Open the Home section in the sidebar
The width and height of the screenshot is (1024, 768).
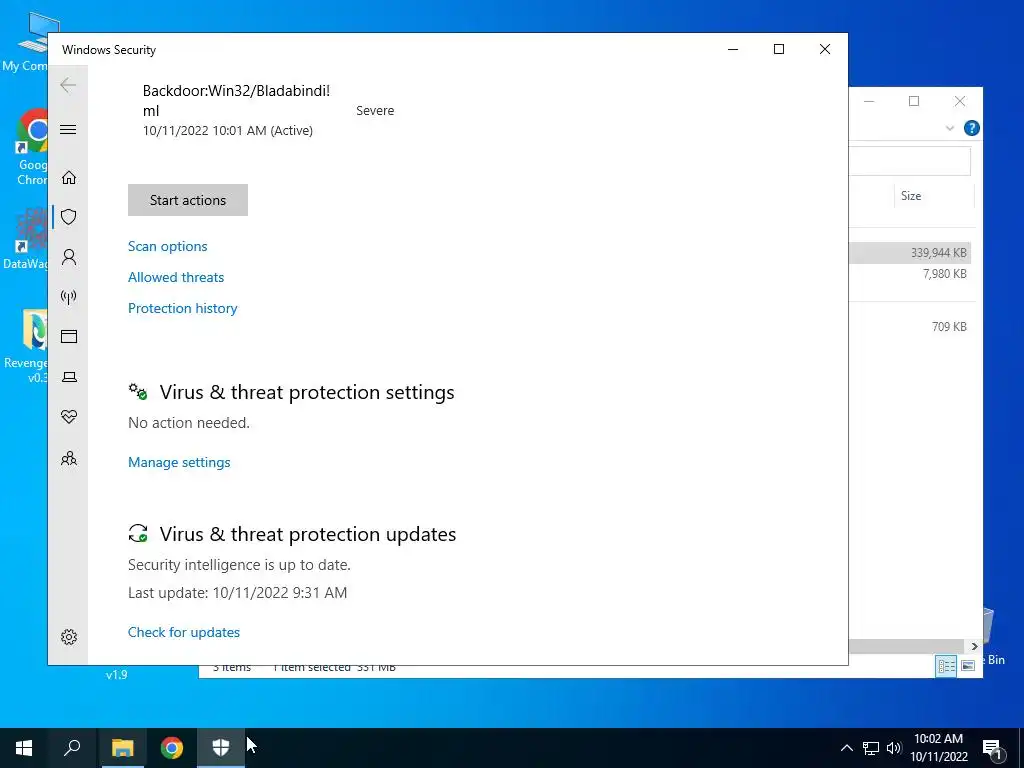69,178
